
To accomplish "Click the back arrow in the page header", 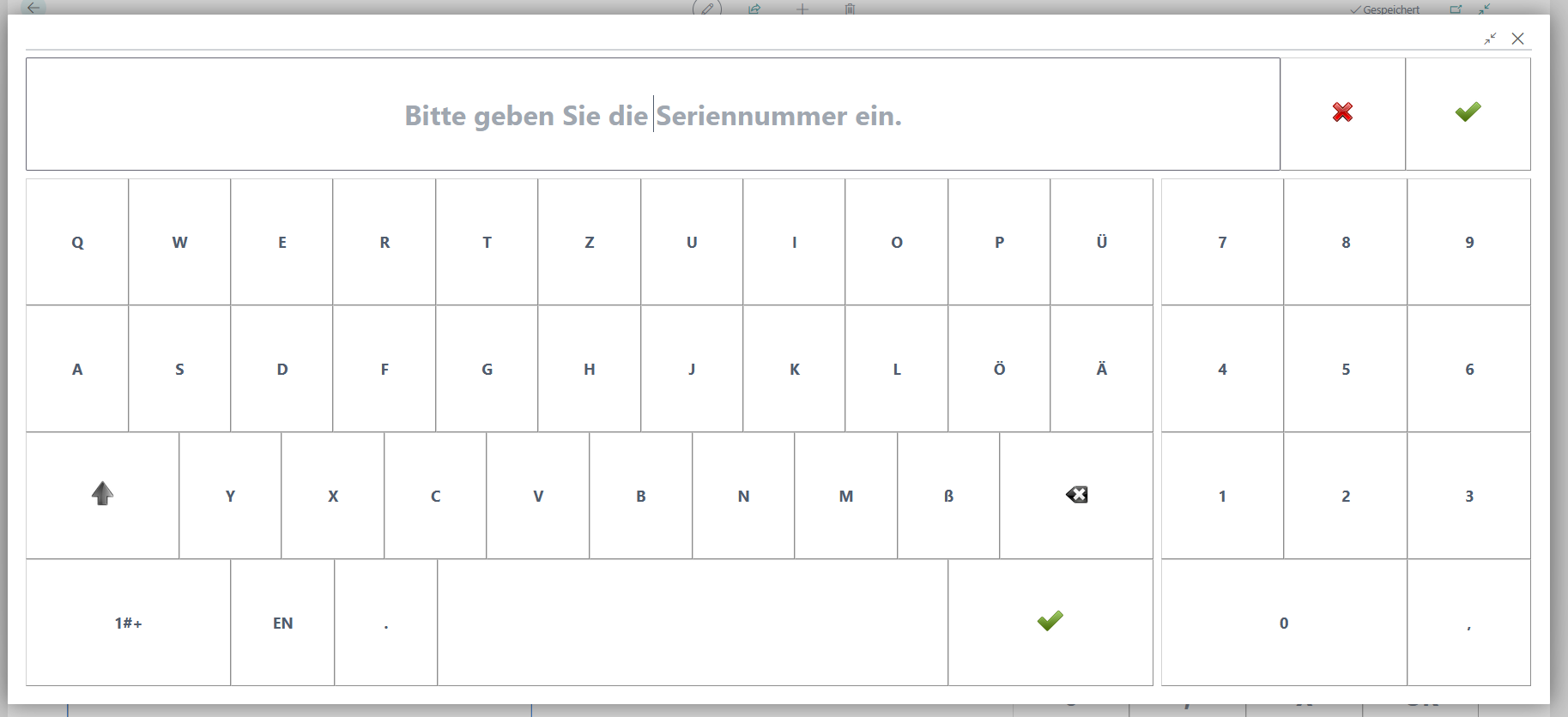I will pyautogui.click(x=33, y=8).
